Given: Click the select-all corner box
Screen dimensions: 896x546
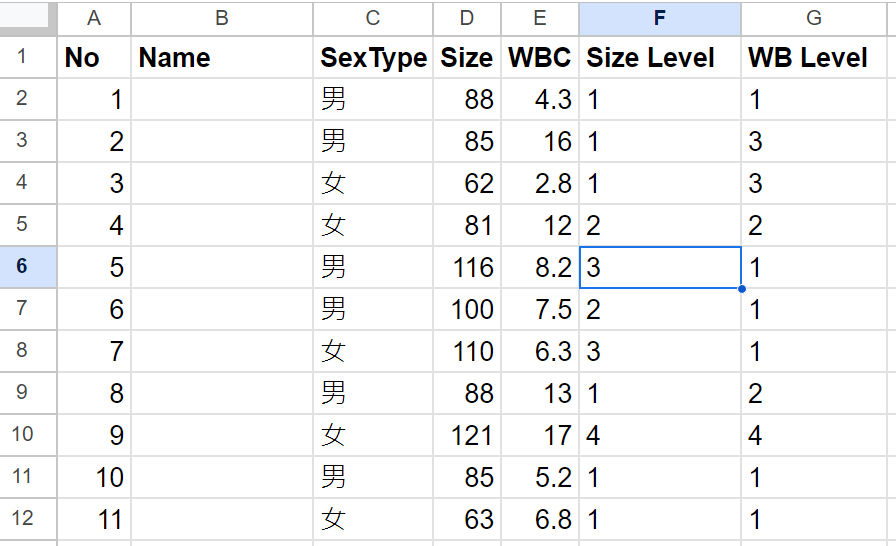Looking at the screenshot, I should pos(28,17).
